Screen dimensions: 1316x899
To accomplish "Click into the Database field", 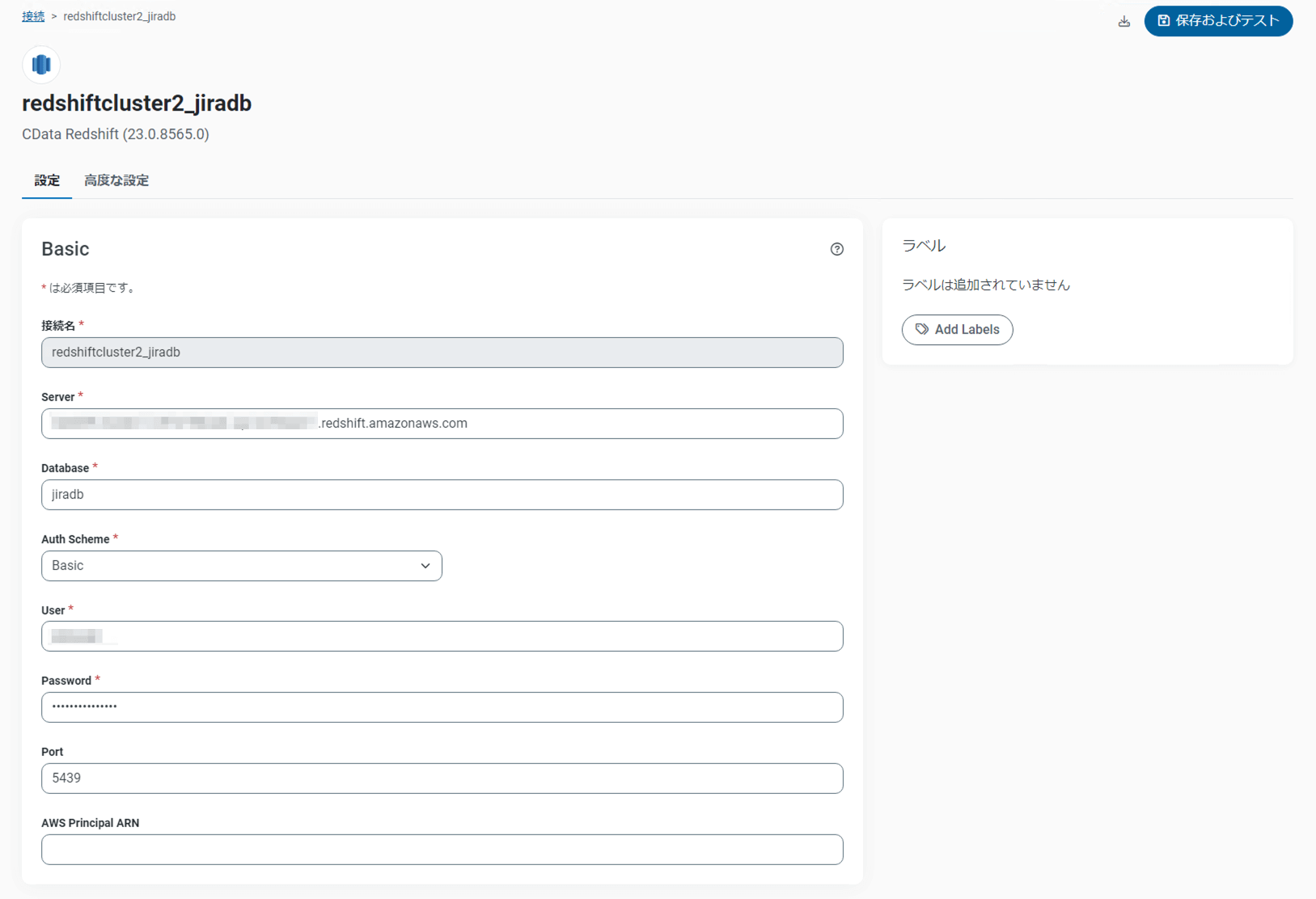I will tap(442, 495).
